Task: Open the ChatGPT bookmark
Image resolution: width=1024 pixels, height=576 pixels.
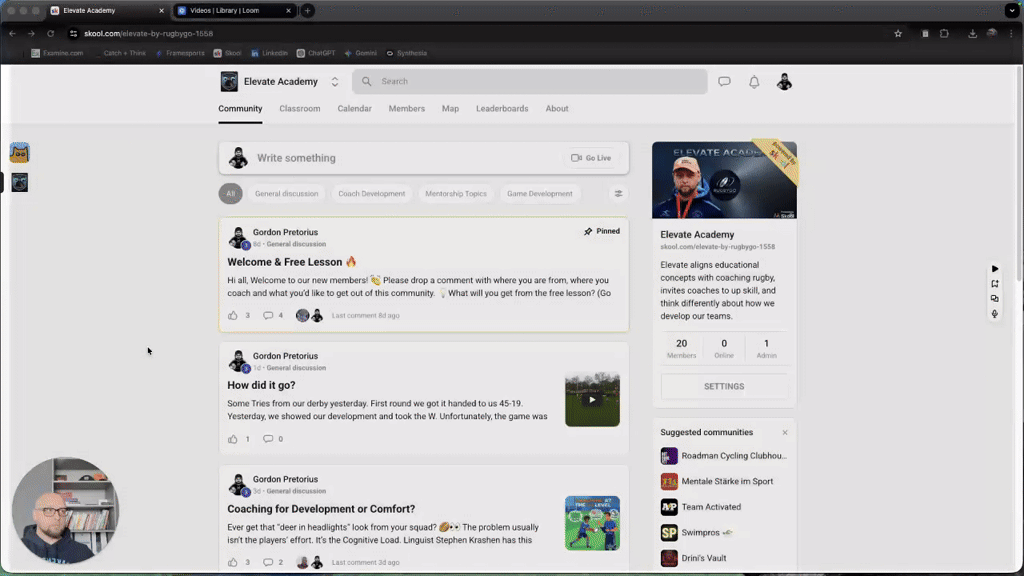Action: (316, 53)
